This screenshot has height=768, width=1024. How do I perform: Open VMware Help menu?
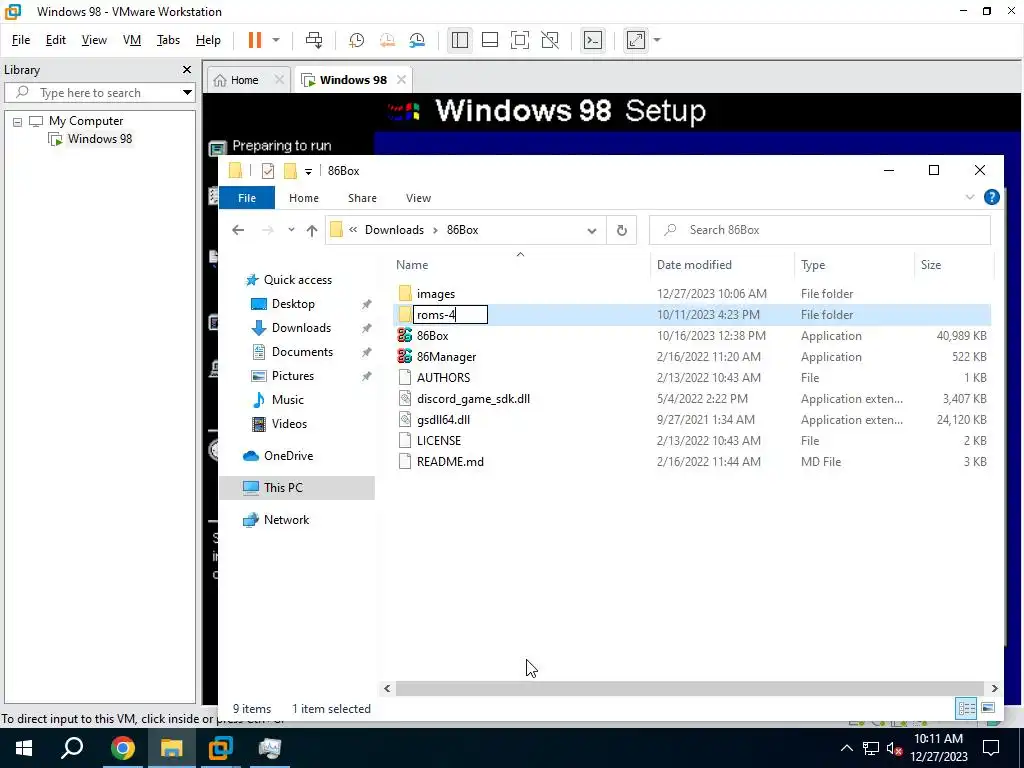(x=208, y=40)
